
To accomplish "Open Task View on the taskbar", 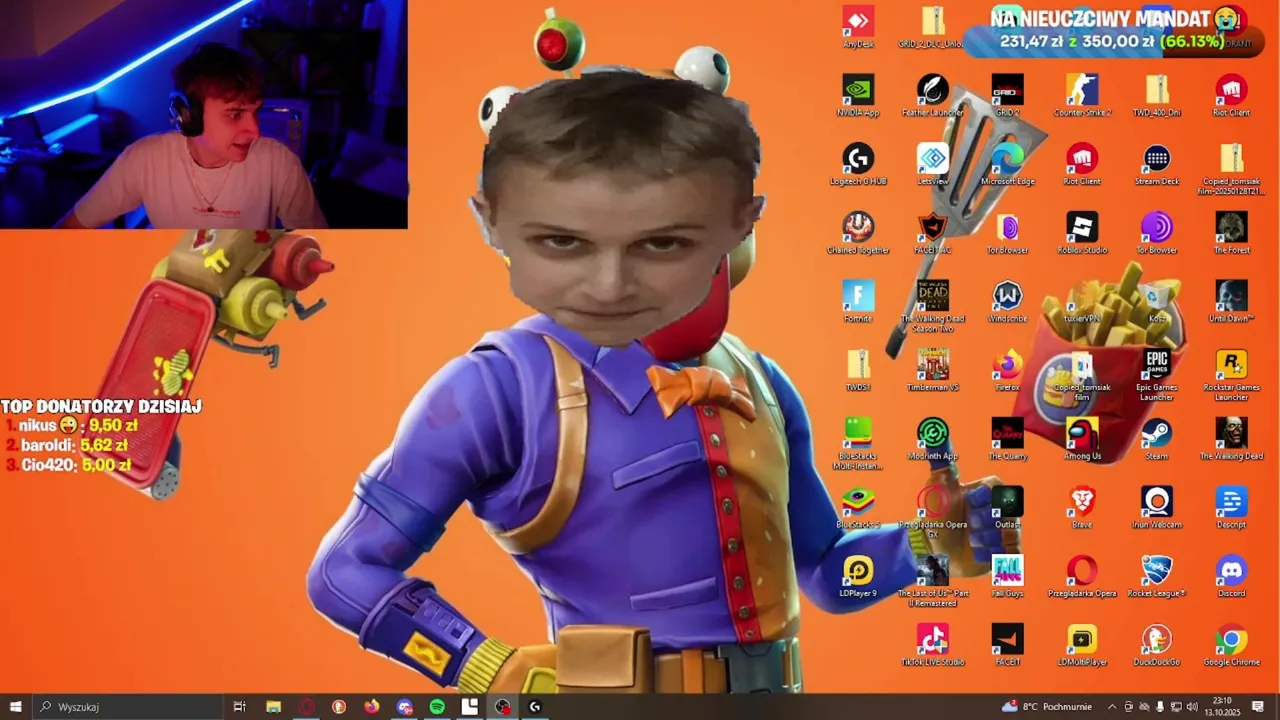I will point(239,707).
